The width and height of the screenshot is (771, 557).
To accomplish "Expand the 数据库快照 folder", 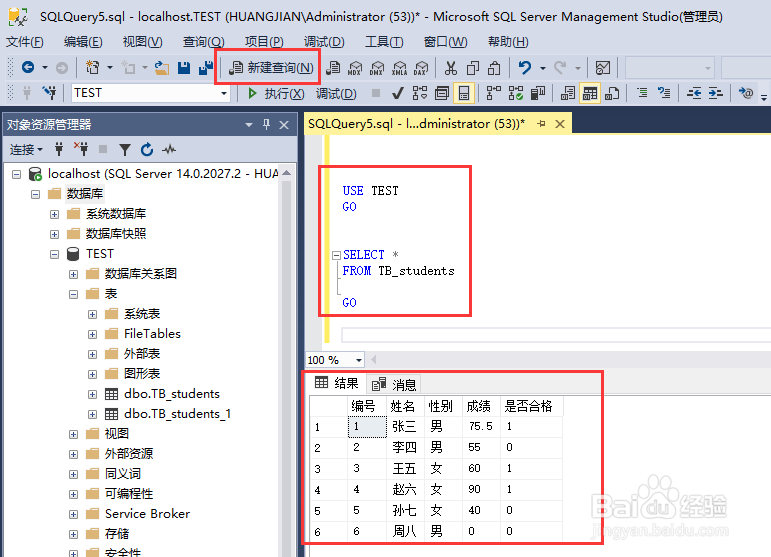I will click(55, 234).
